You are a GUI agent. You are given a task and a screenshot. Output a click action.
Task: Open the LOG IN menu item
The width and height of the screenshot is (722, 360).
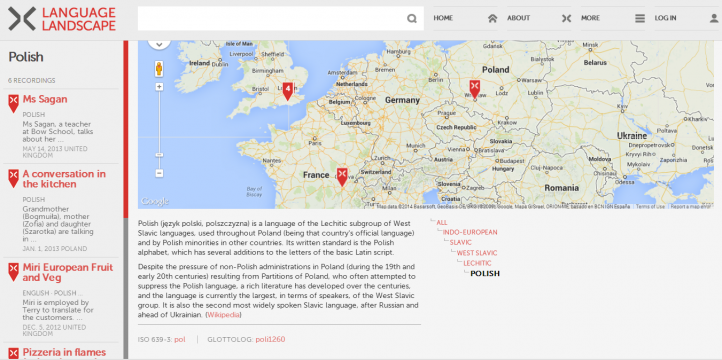click(x=665, y=18)
